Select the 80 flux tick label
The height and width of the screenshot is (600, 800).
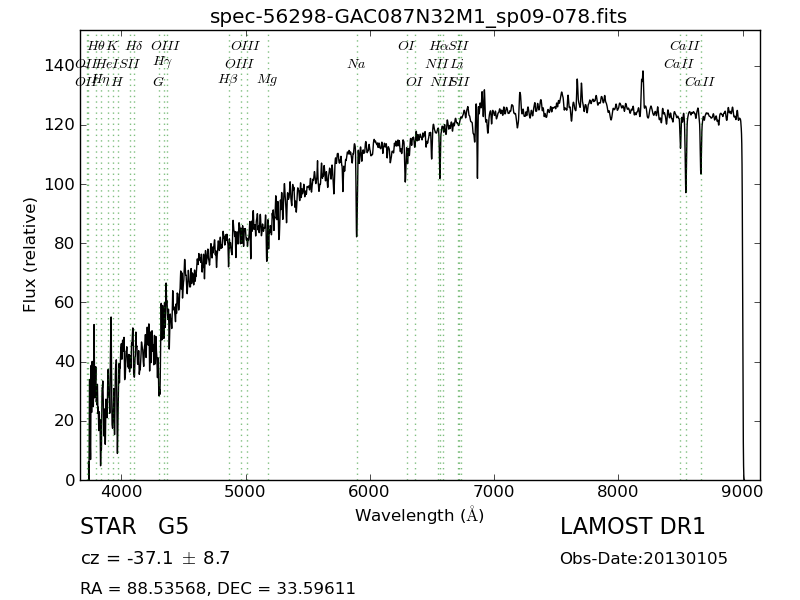pyautogui.click(x=65, y=243)
